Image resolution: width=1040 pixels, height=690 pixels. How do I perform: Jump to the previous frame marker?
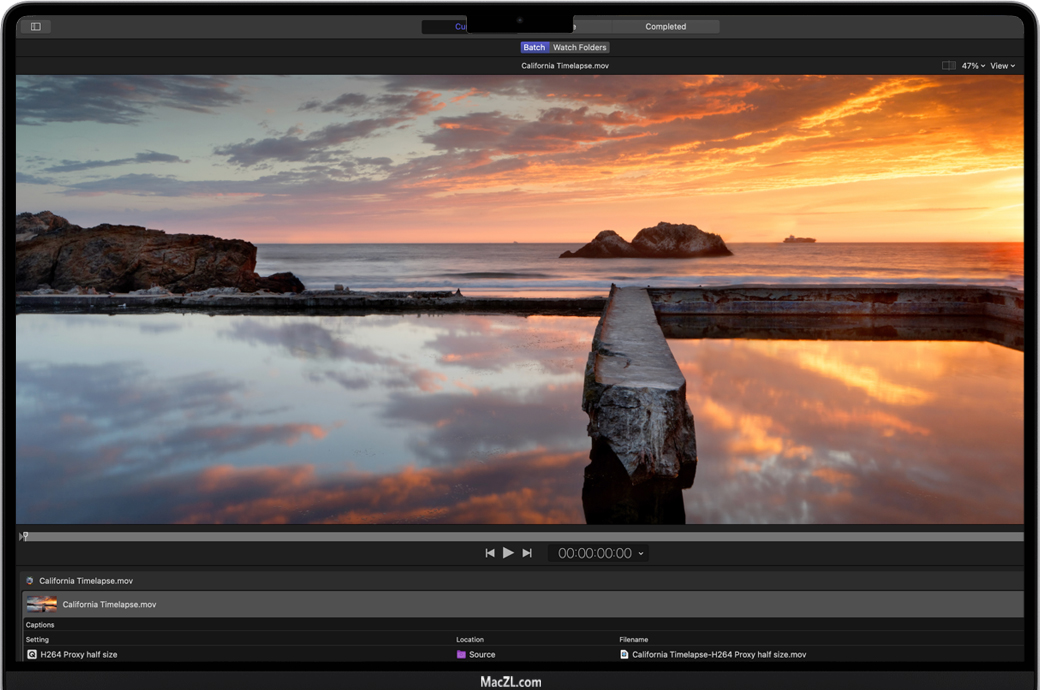pyautogui.click(x=490, y=553)
